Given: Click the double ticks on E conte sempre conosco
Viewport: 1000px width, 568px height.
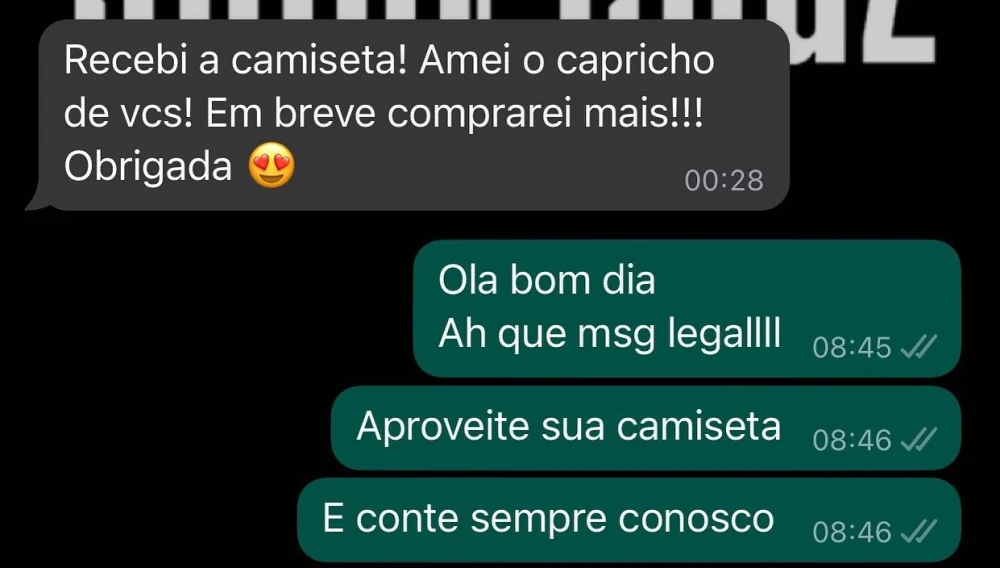Looking at the screenshot, I should point(918,532).
